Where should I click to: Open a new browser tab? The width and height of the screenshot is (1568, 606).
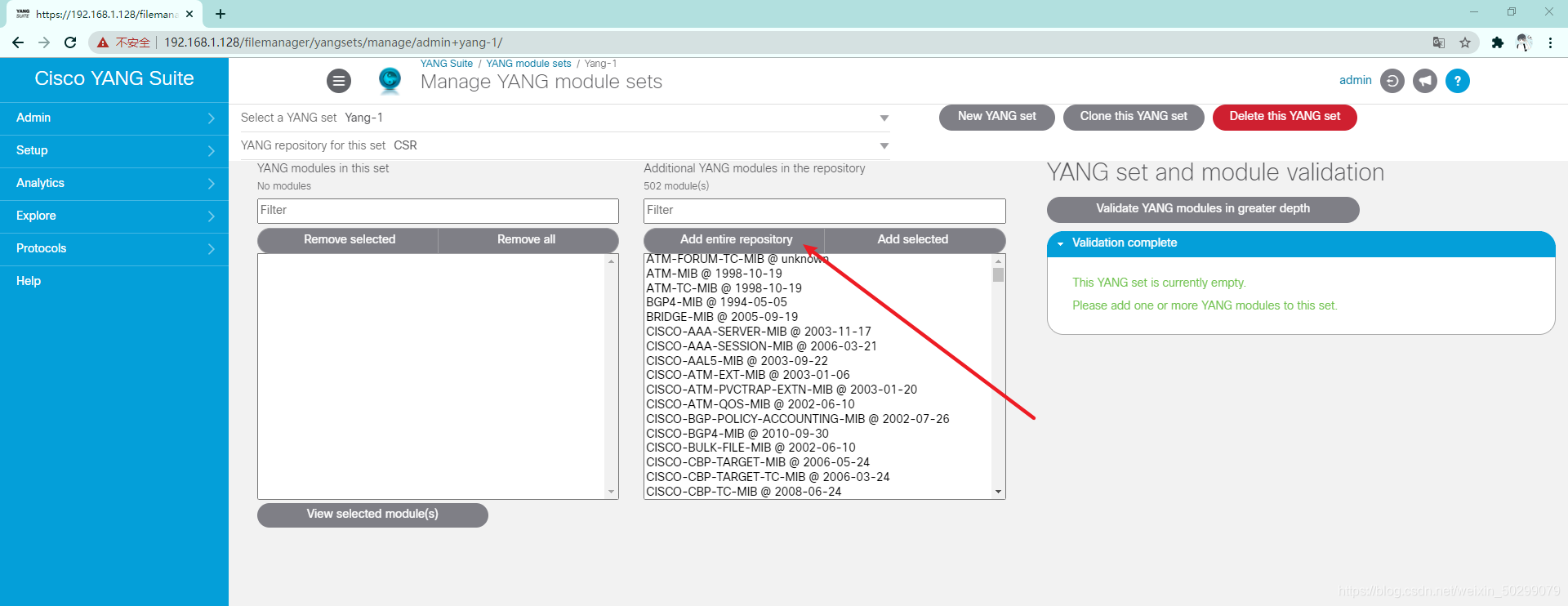[x=220, y=14]
